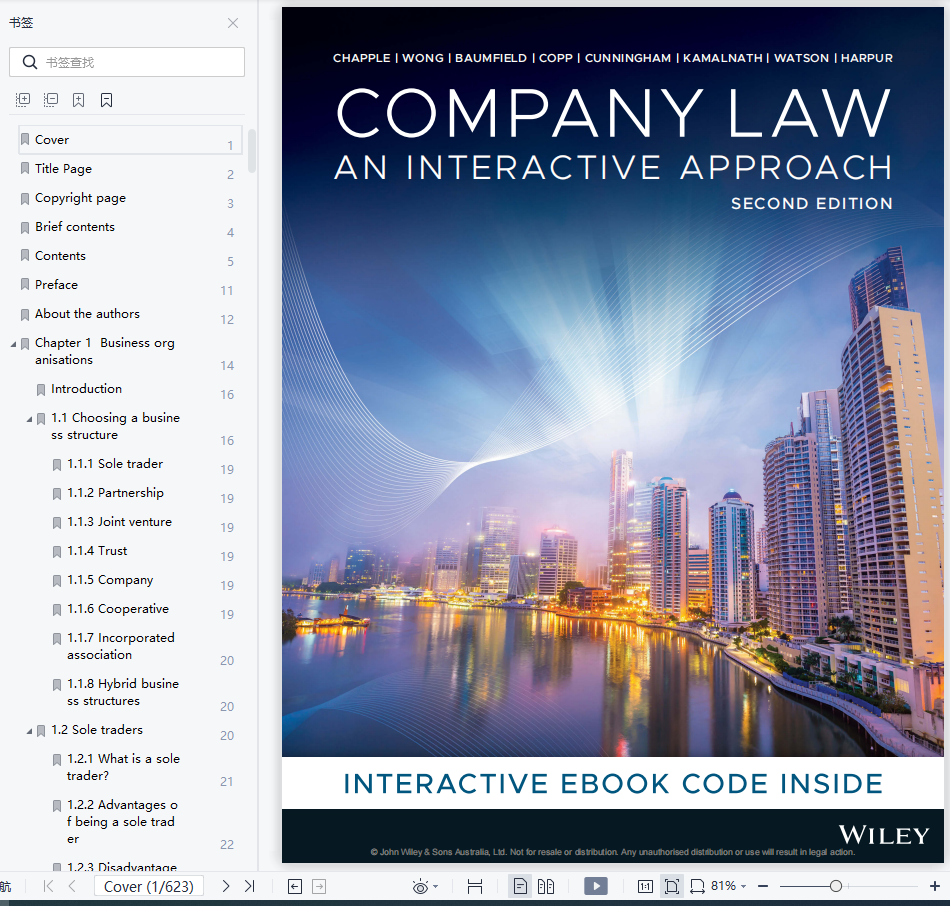Collapse the Chapter 1 Business organisations bookmark
This screenshot has width=950, height=906.
tap(13, 344)
